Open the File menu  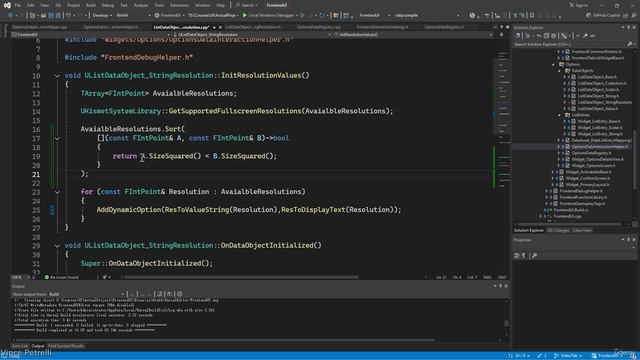tap(18, 5)
